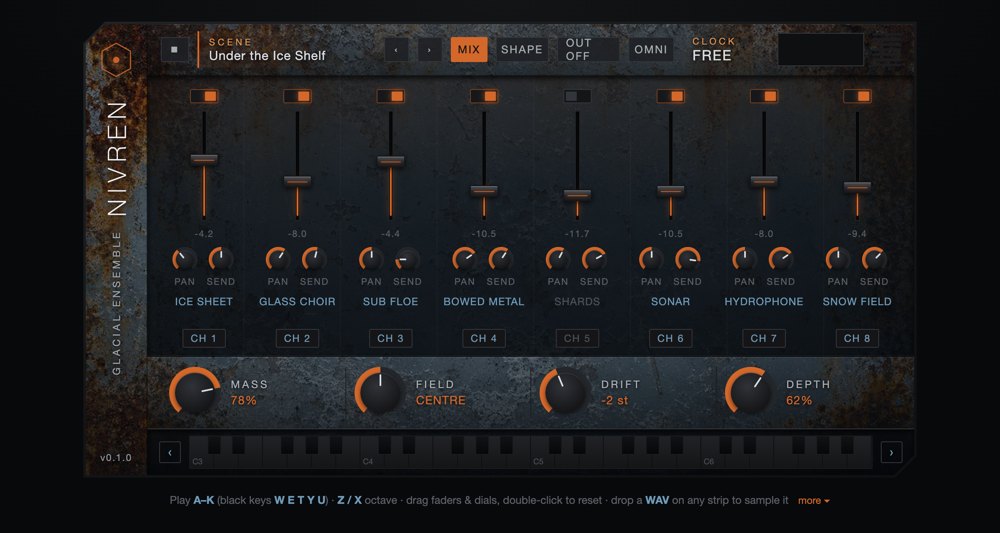This screenshot has height=533, width=1000.
Task: Click the Snow Field SEND knob
Action: point(874,259)
